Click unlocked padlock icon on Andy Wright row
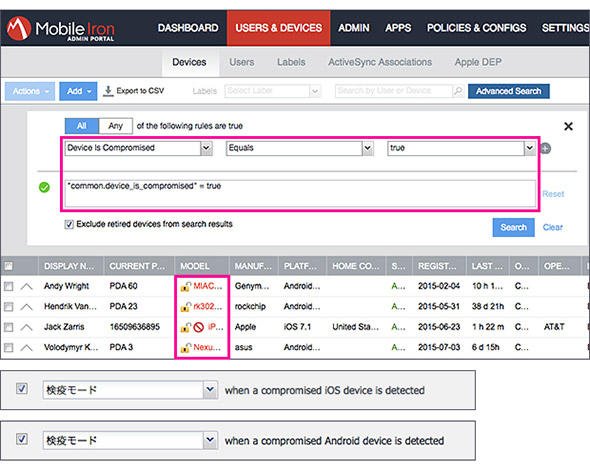This screenshot has width=590, height=471. (186, 287)
